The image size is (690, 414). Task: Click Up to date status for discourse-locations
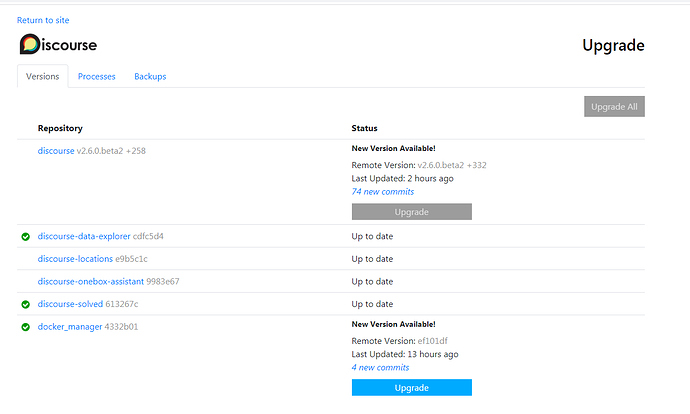coord(372,259)
